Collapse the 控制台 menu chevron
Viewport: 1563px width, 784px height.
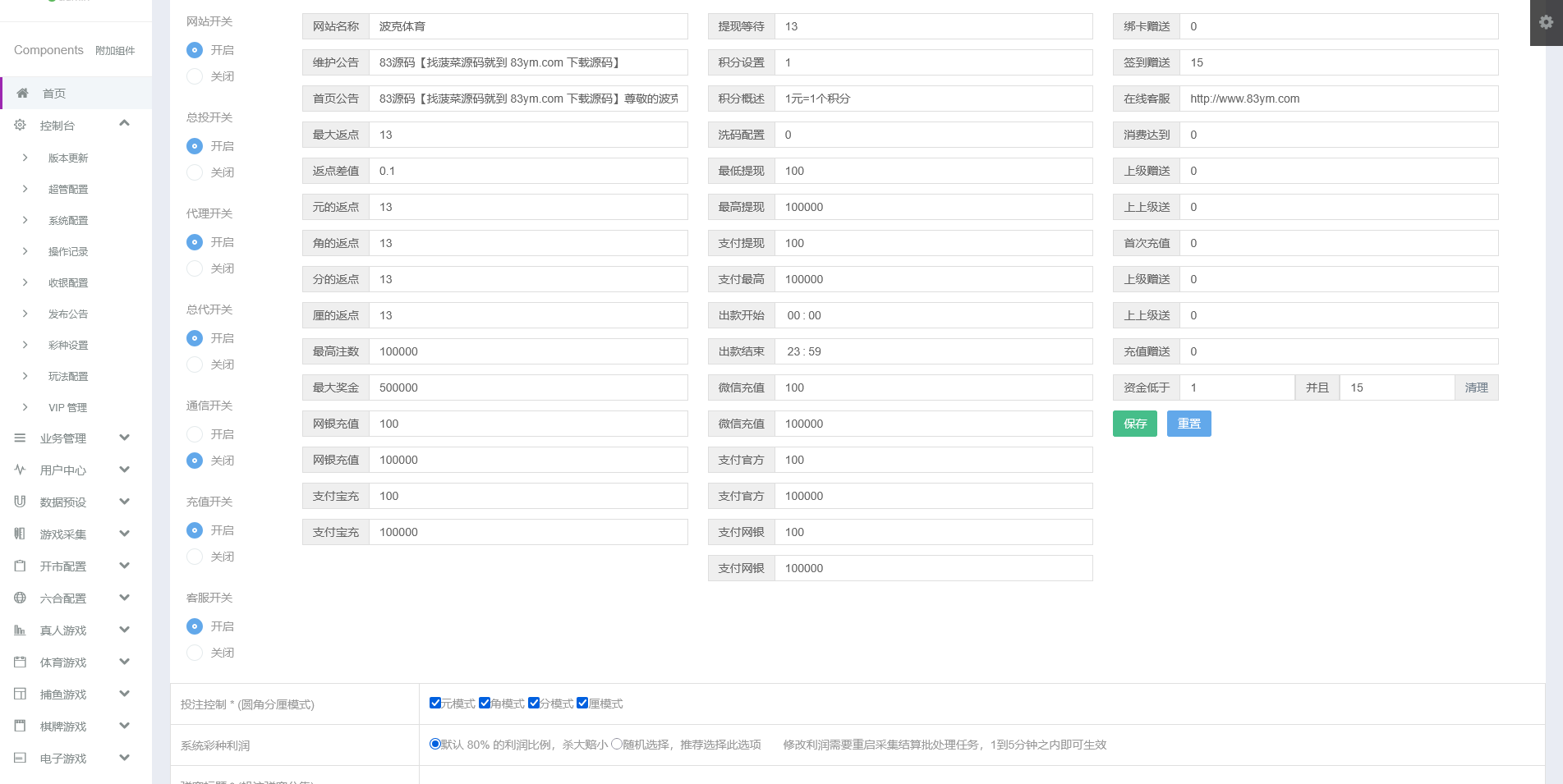[125, 124]
